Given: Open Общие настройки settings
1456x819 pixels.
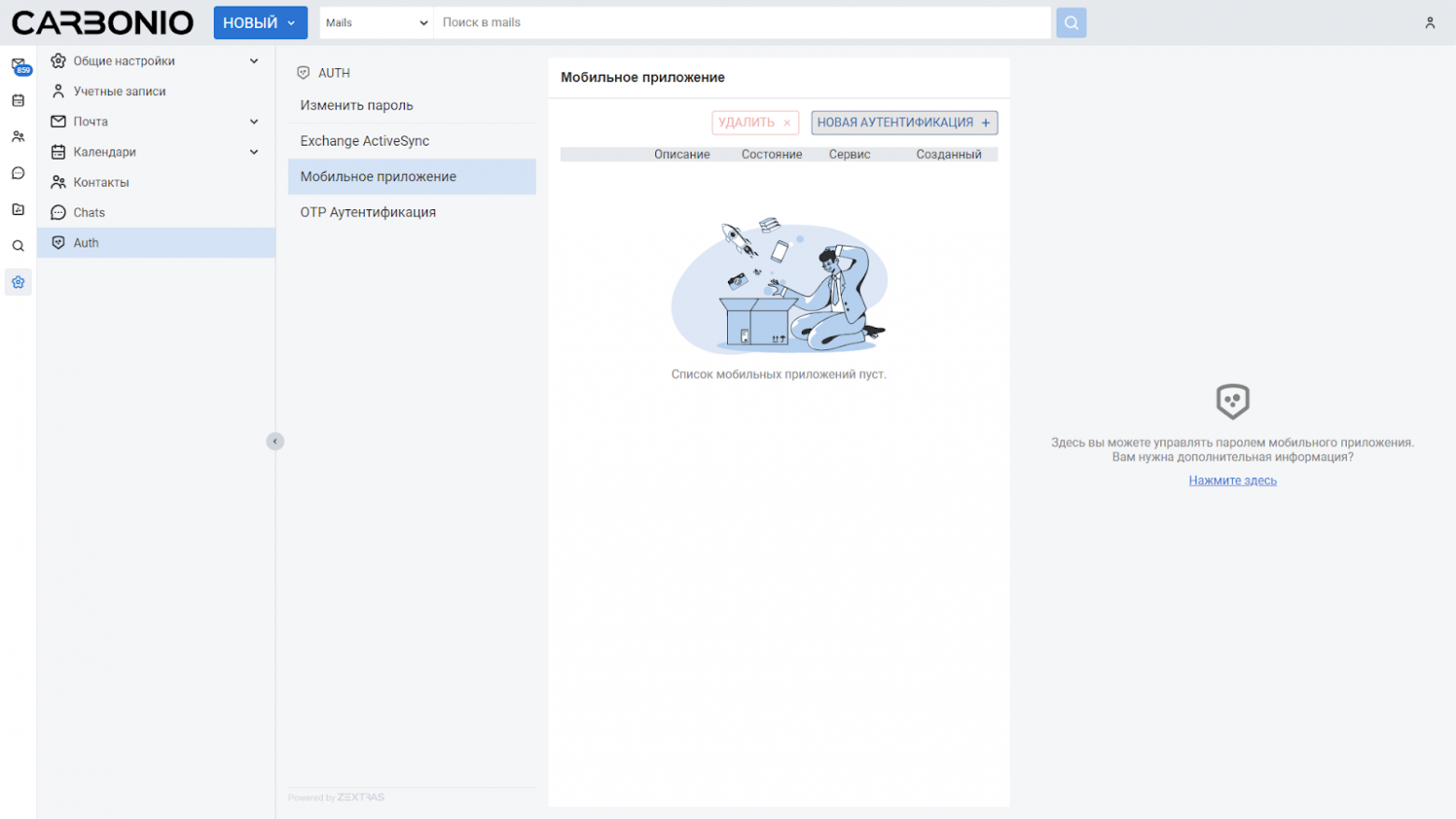Looking at the screenshot, I should [156, 61].
